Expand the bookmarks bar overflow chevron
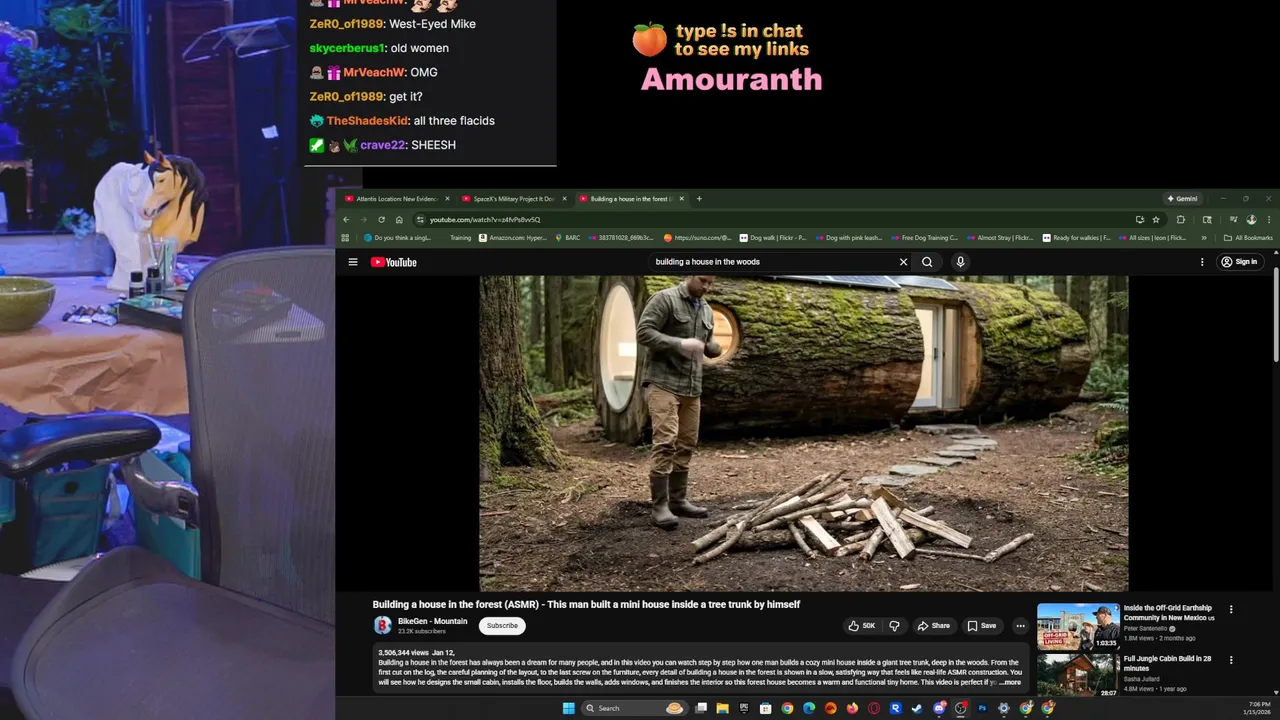1280x720 pixels. click(x=1203, y=238)
